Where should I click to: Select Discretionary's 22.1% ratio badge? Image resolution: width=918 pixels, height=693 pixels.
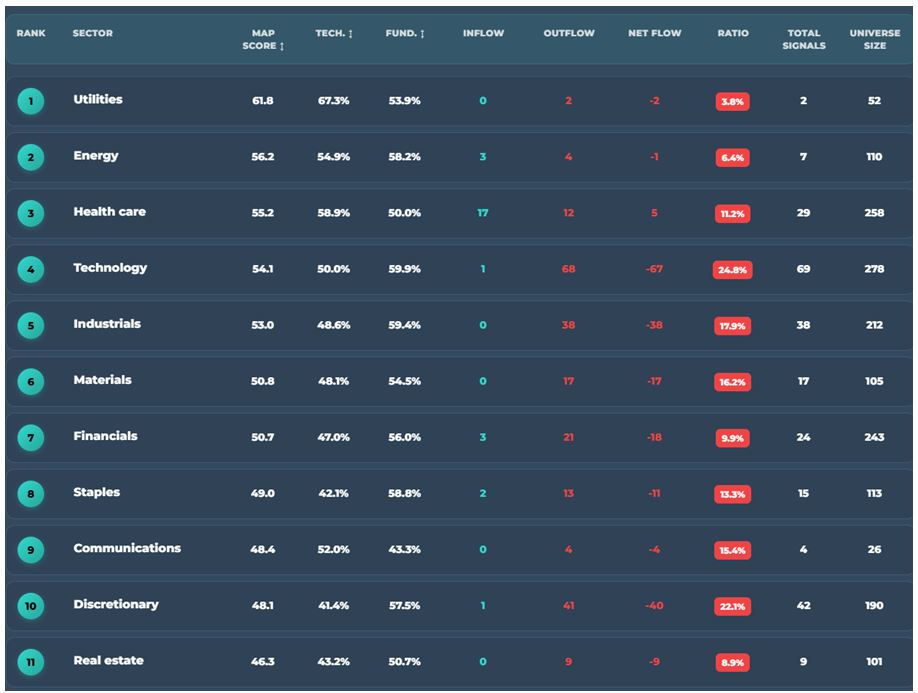pyautogui.click(x=733, y=606)
